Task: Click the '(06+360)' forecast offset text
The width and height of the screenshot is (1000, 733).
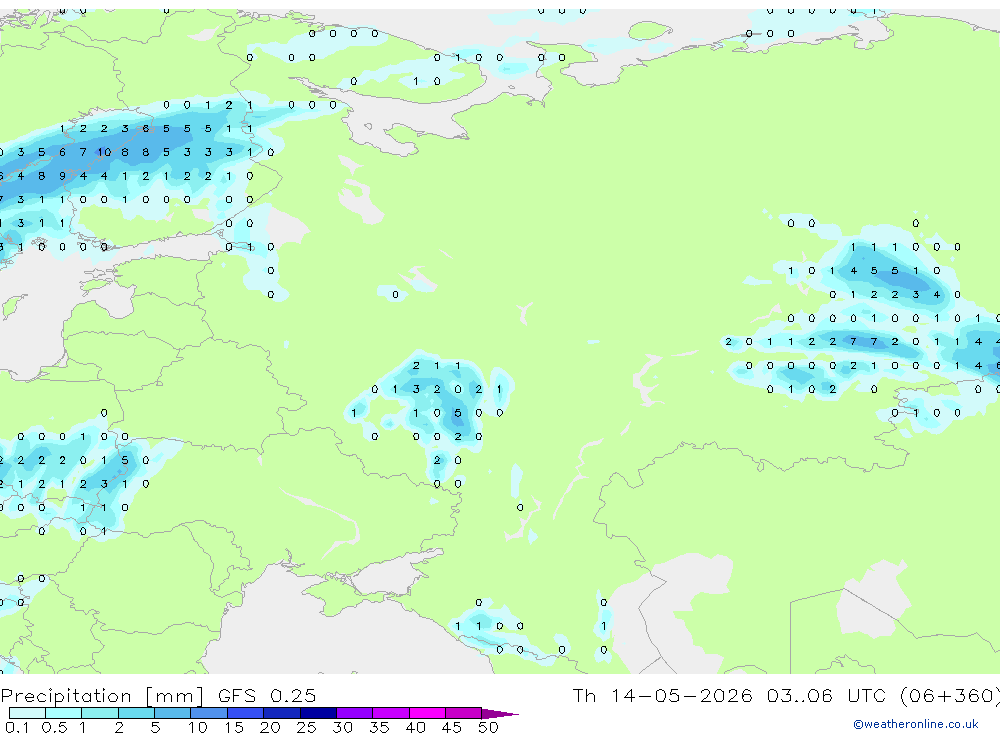Action: pos(952,695)
